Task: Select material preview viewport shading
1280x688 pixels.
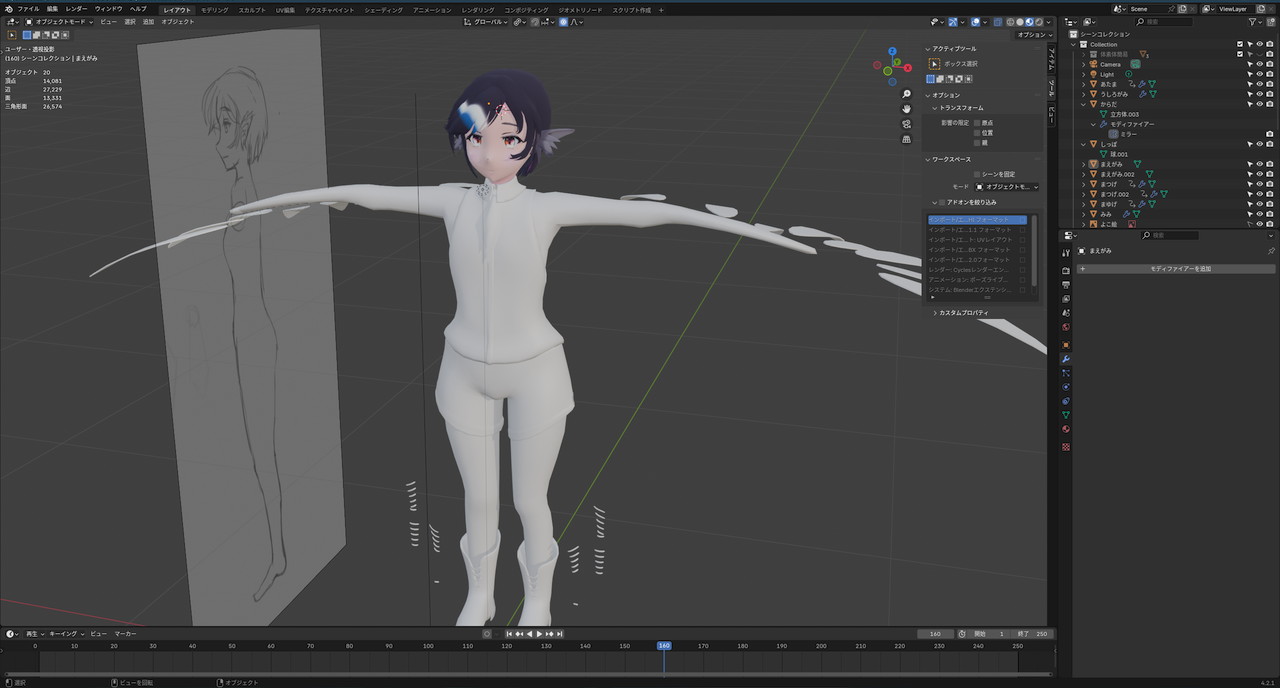Action: (x=1030, y=21)
